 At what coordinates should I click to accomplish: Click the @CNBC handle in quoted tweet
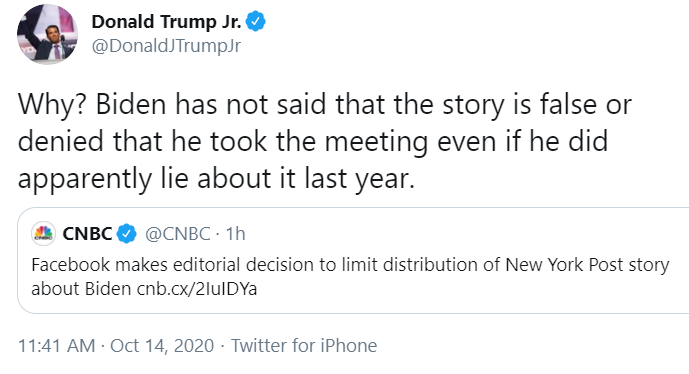[178, 234]
